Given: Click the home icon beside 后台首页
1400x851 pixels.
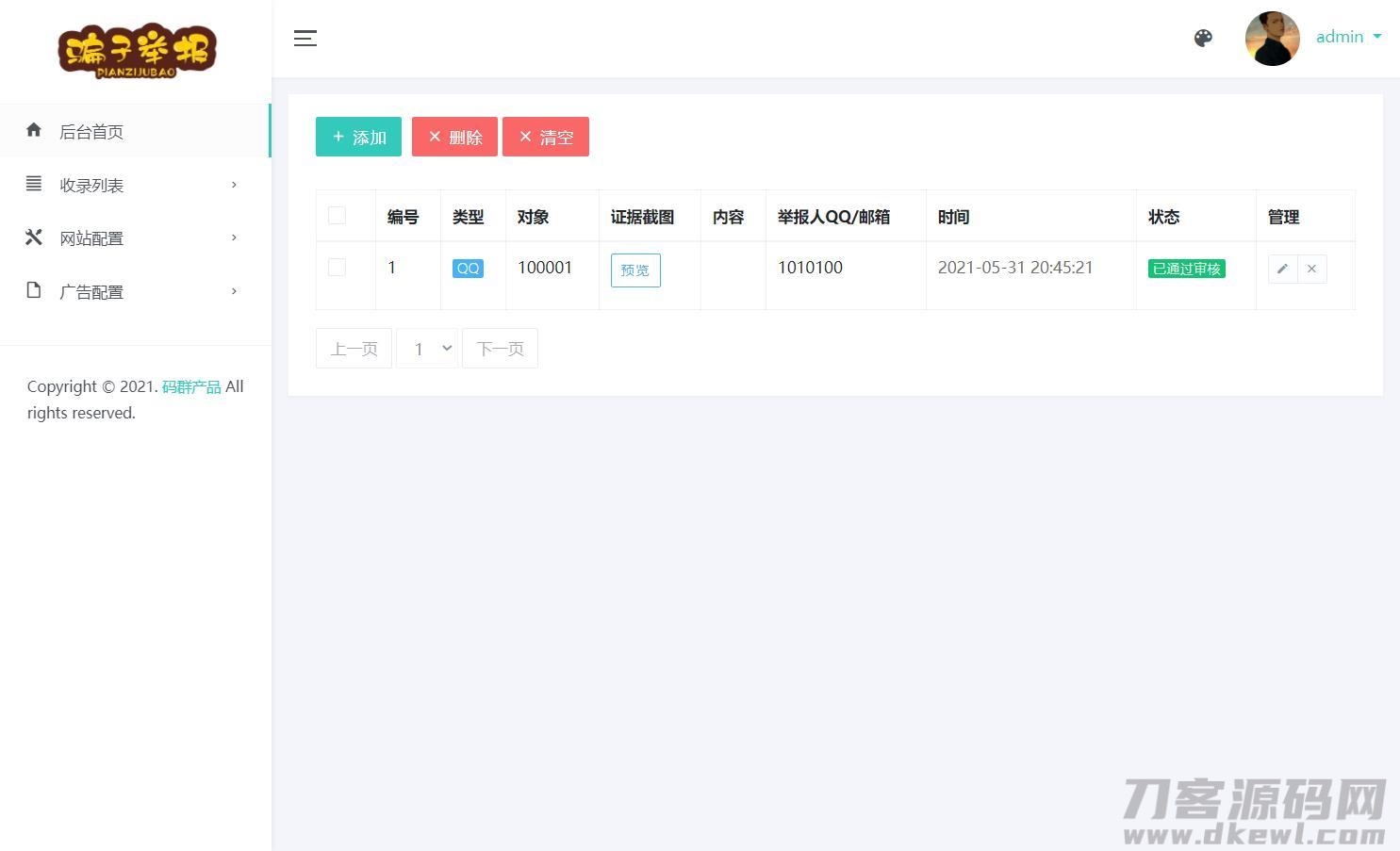Looking at the screenshot, I should pos(34,130).
